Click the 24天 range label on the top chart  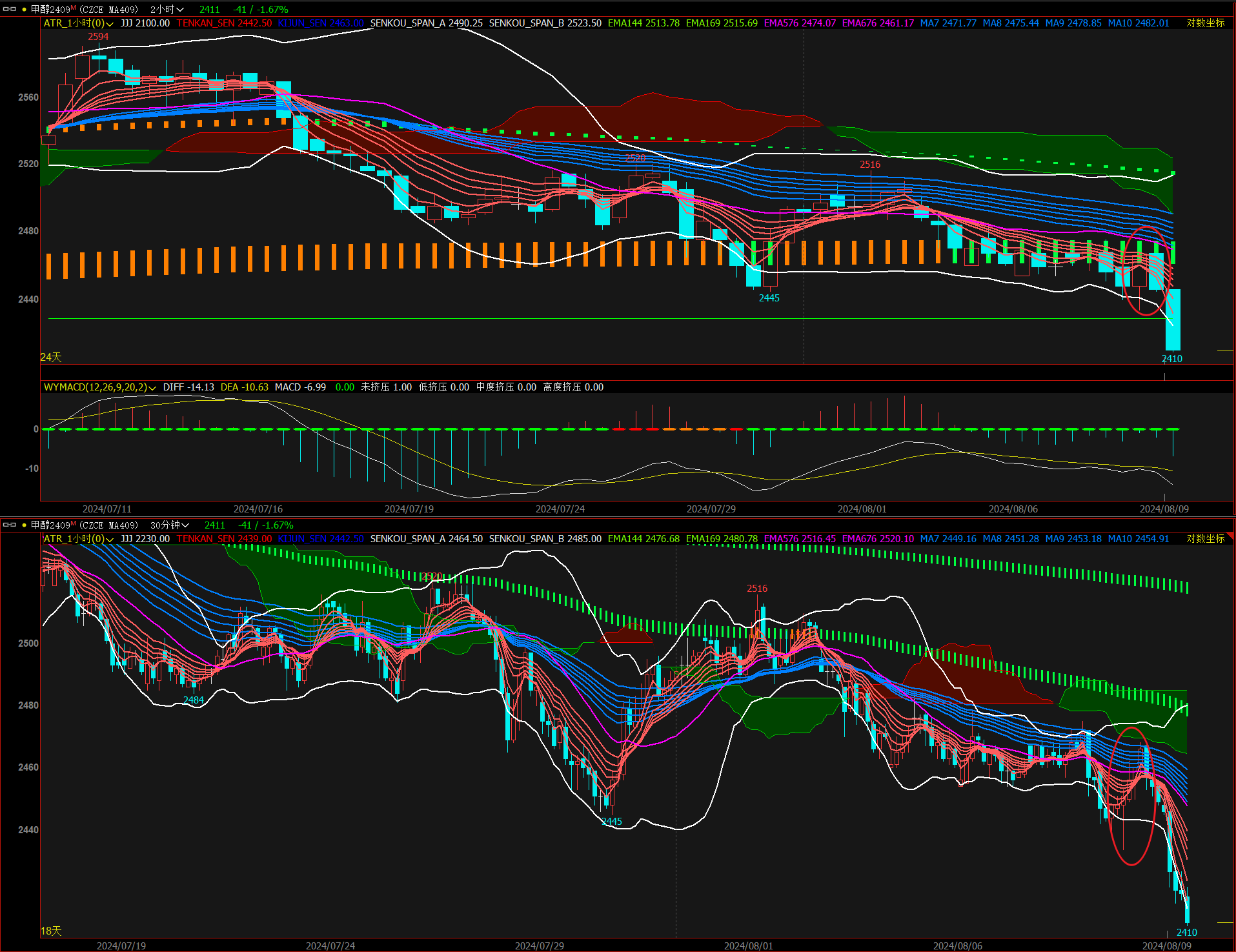(x=51, y=357)
